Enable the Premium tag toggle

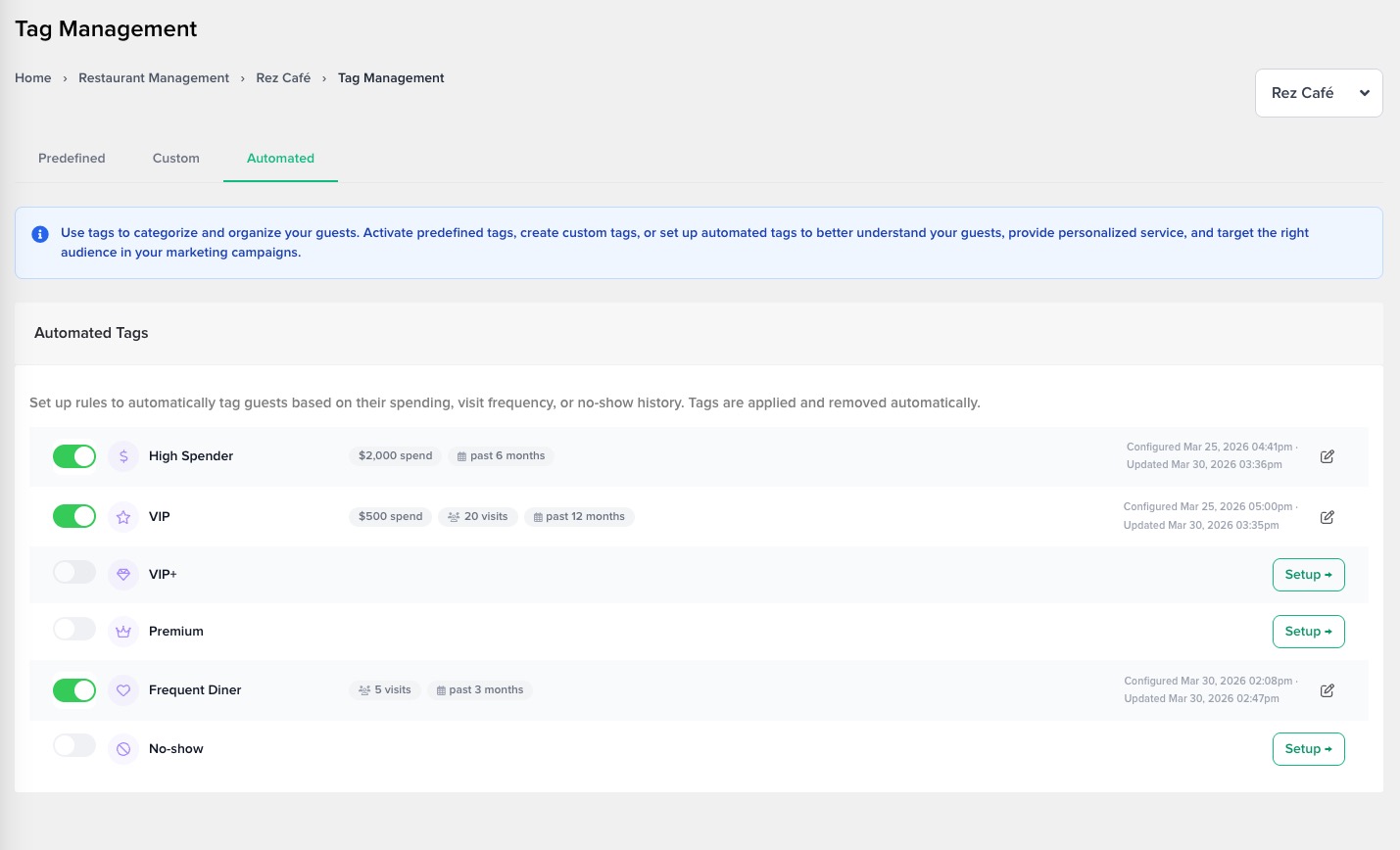coord(74,630)
